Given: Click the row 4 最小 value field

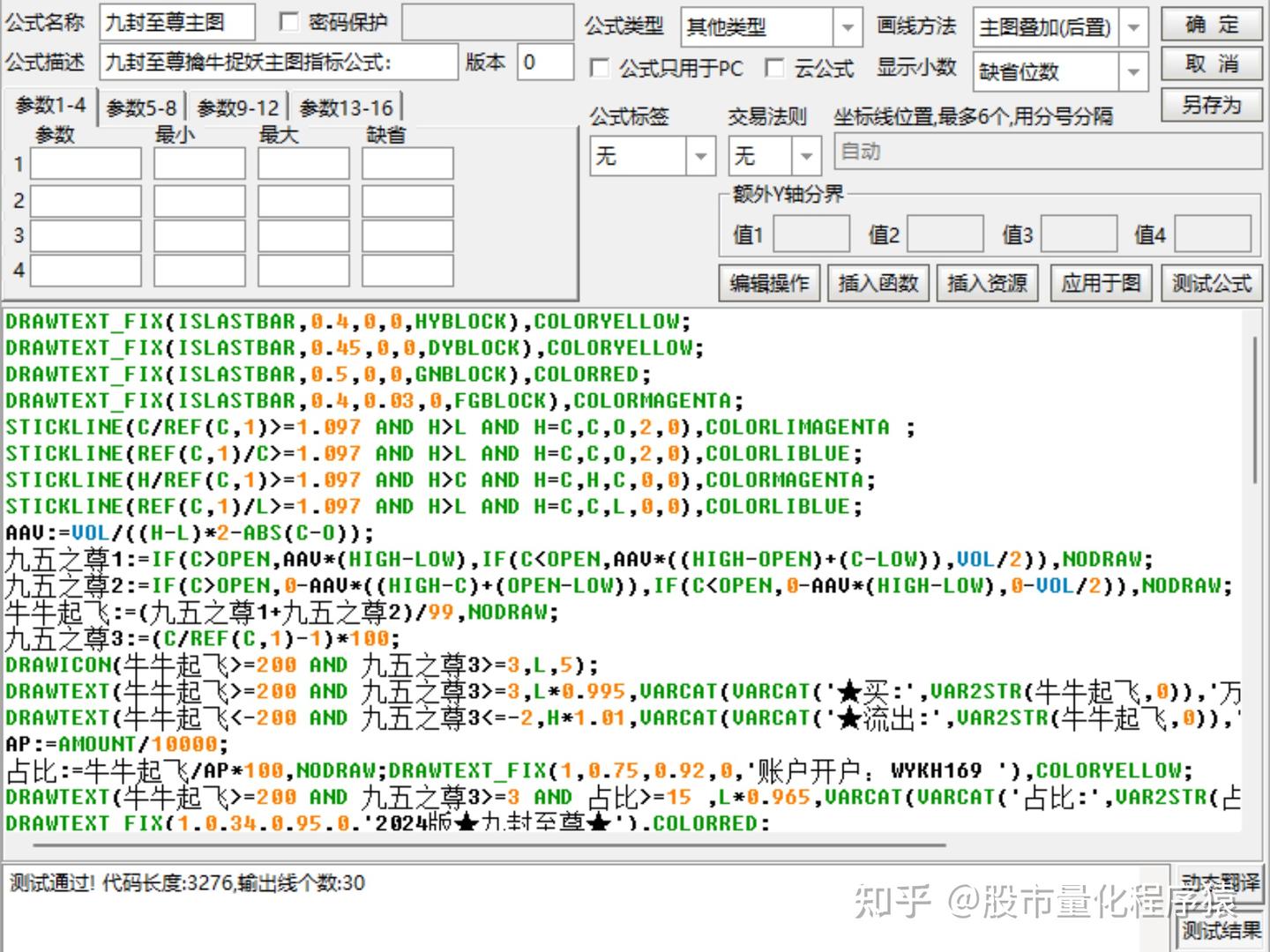Looking at the screenshot, I should click(x=199, y=270).
